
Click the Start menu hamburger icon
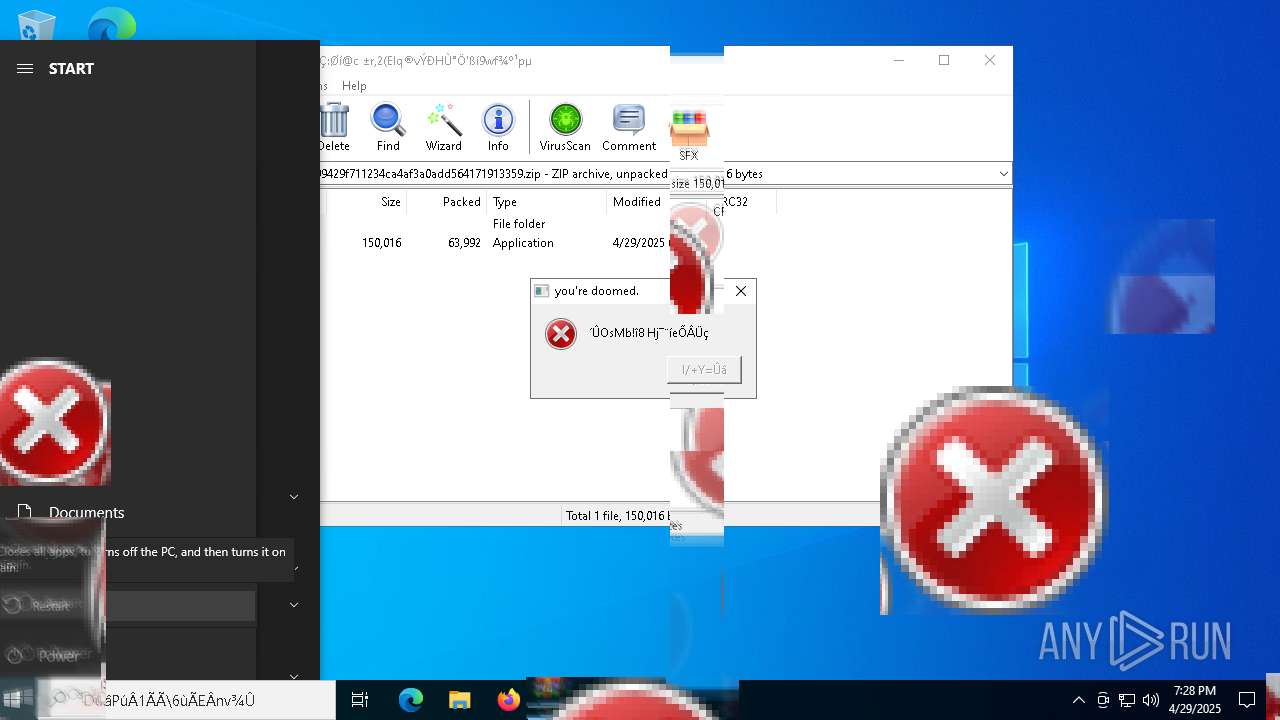pyautogui.click(x=25, y=69)
